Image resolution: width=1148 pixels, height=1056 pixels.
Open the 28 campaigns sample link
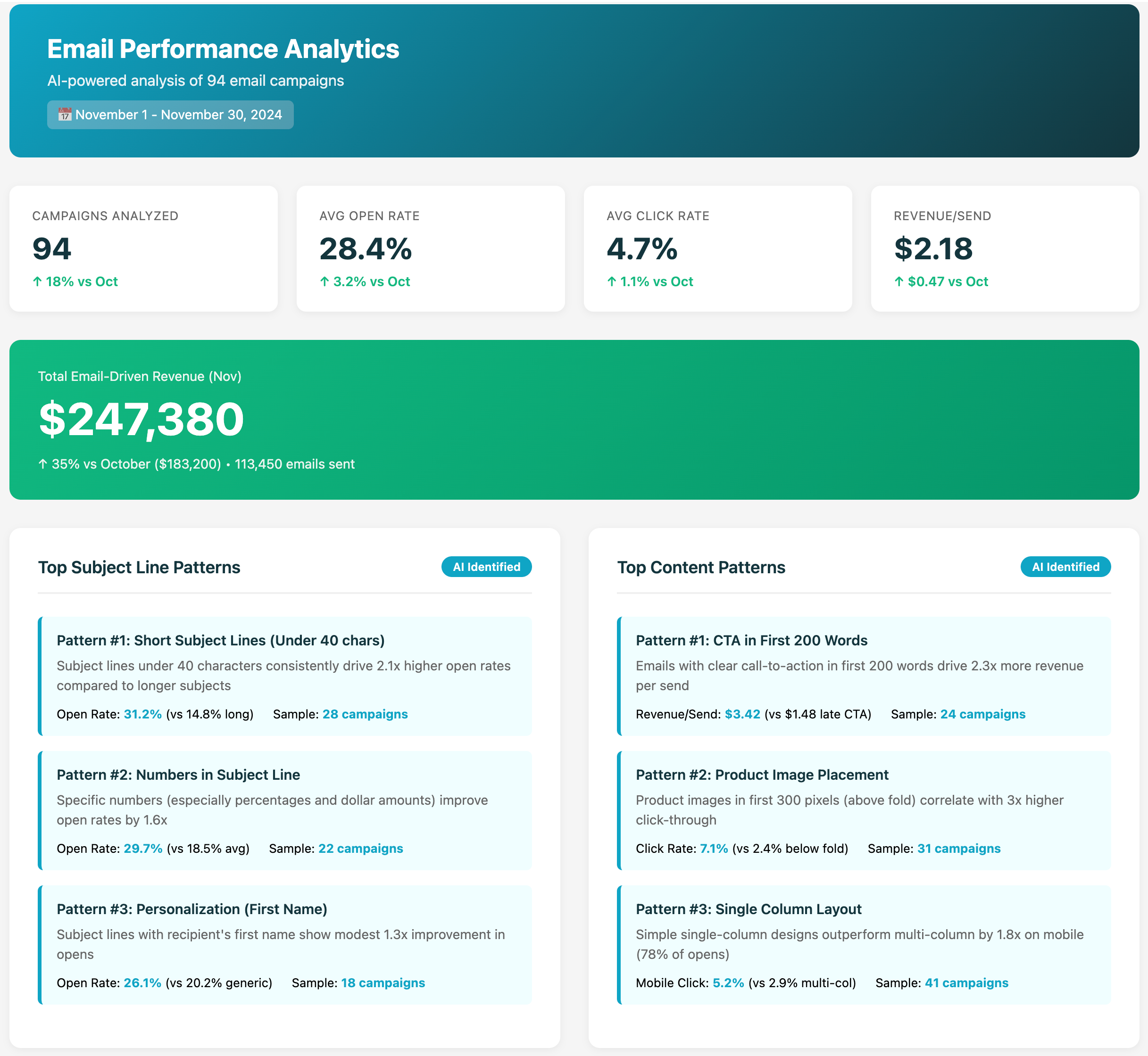365,714
